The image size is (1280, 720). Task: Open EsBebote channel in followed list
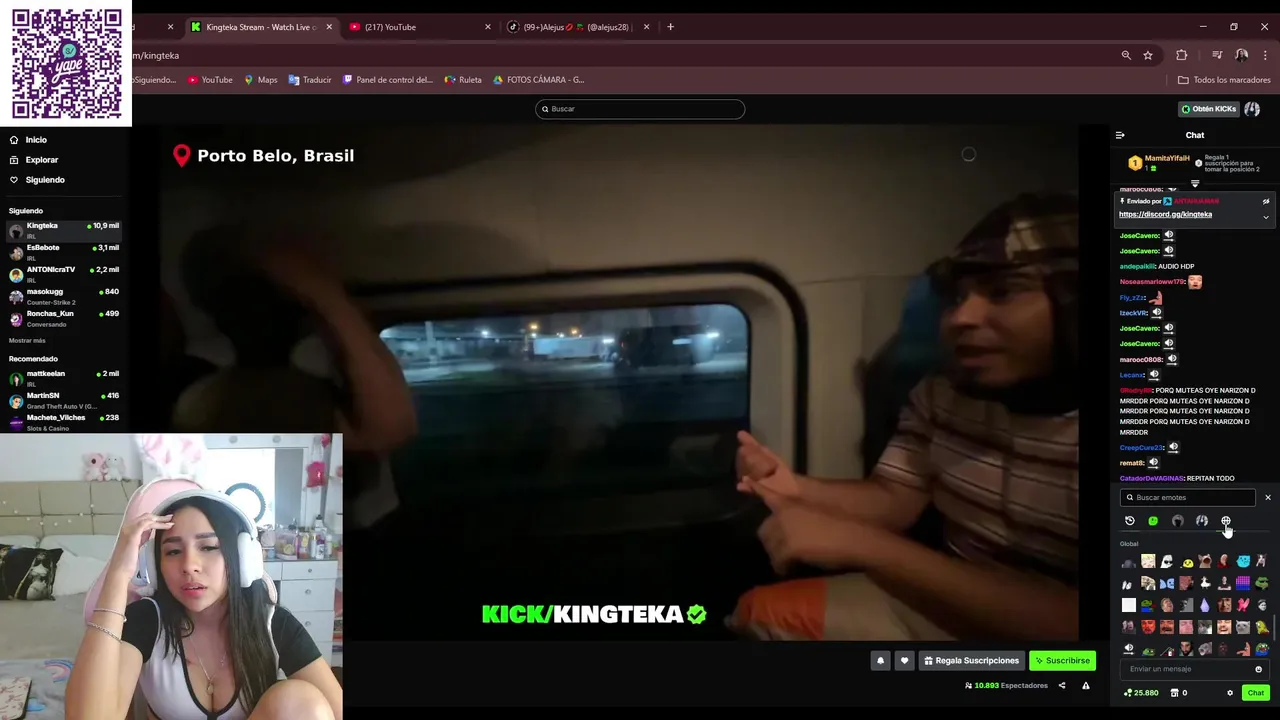tap(64, 252)
